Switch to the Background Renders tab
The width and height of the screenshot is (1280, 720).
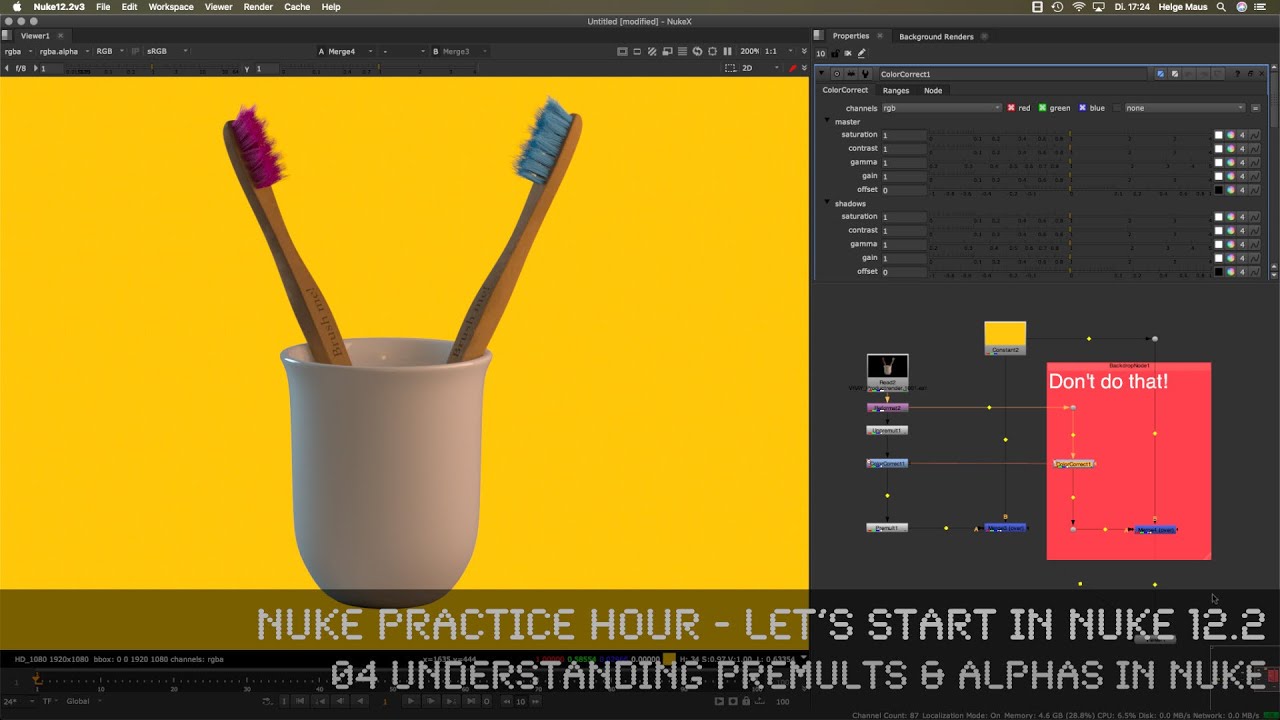coord(936,36)
